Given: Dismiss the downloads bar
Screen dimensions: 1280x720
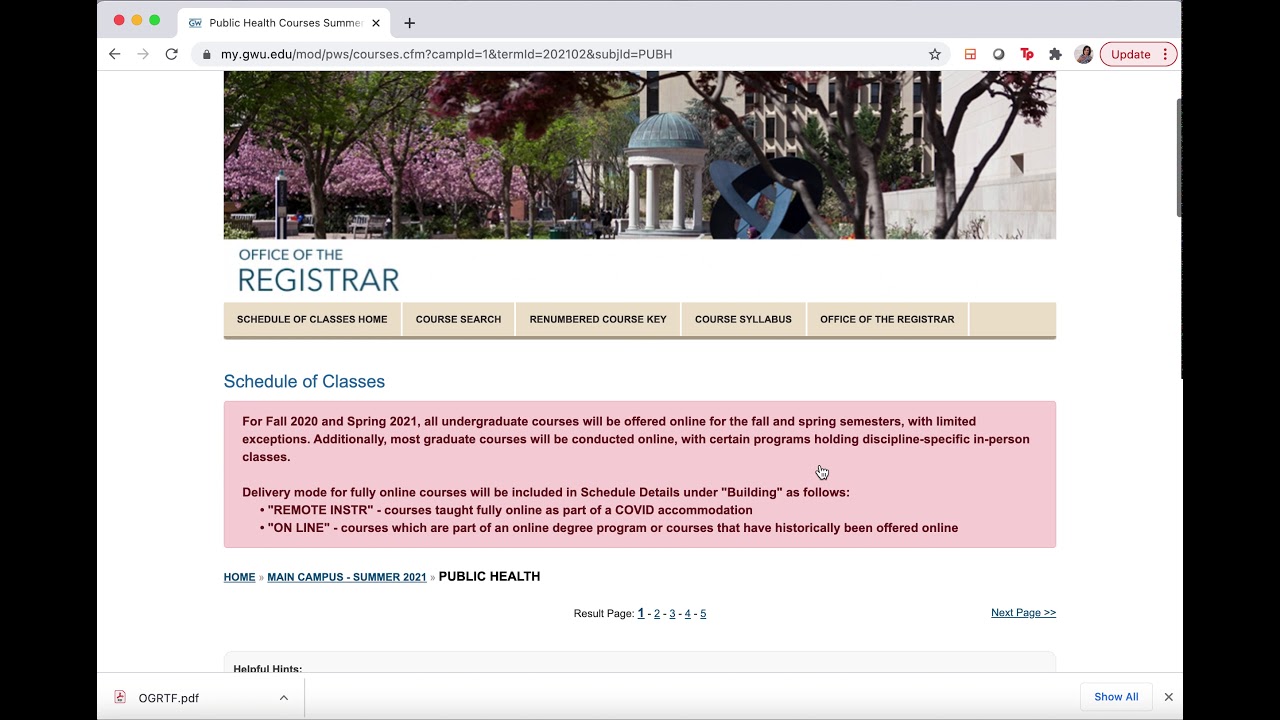Looking at the screenshot, I should (1168, 697).
